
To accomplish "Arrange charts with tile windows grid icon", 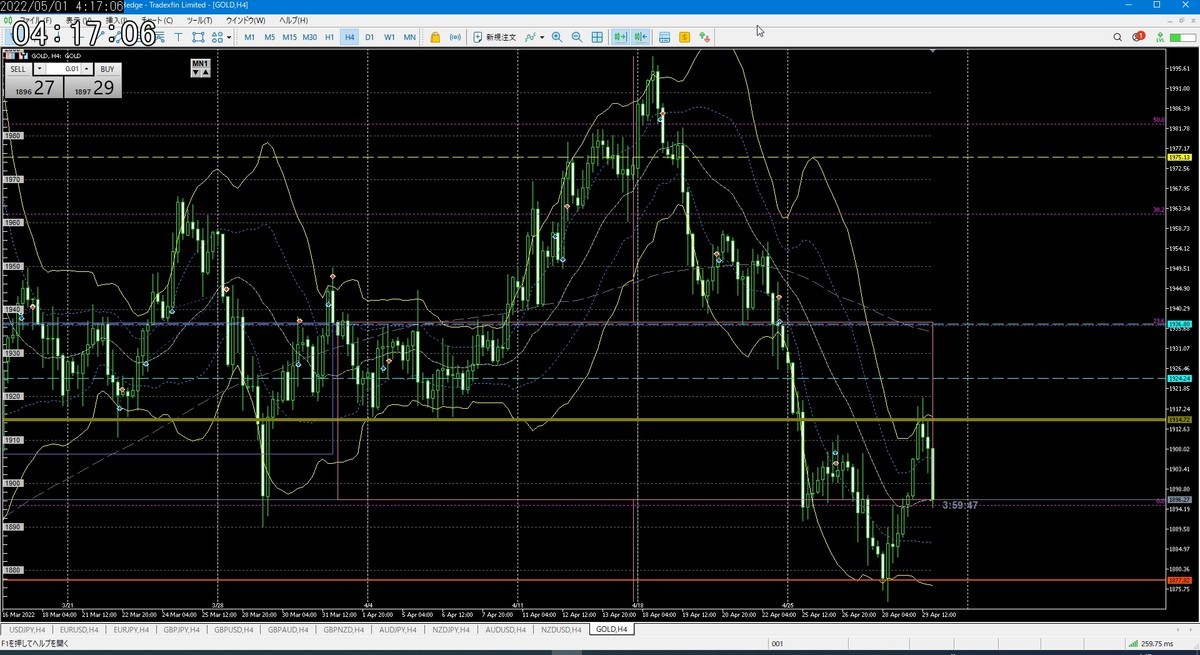I will point(597,37).
